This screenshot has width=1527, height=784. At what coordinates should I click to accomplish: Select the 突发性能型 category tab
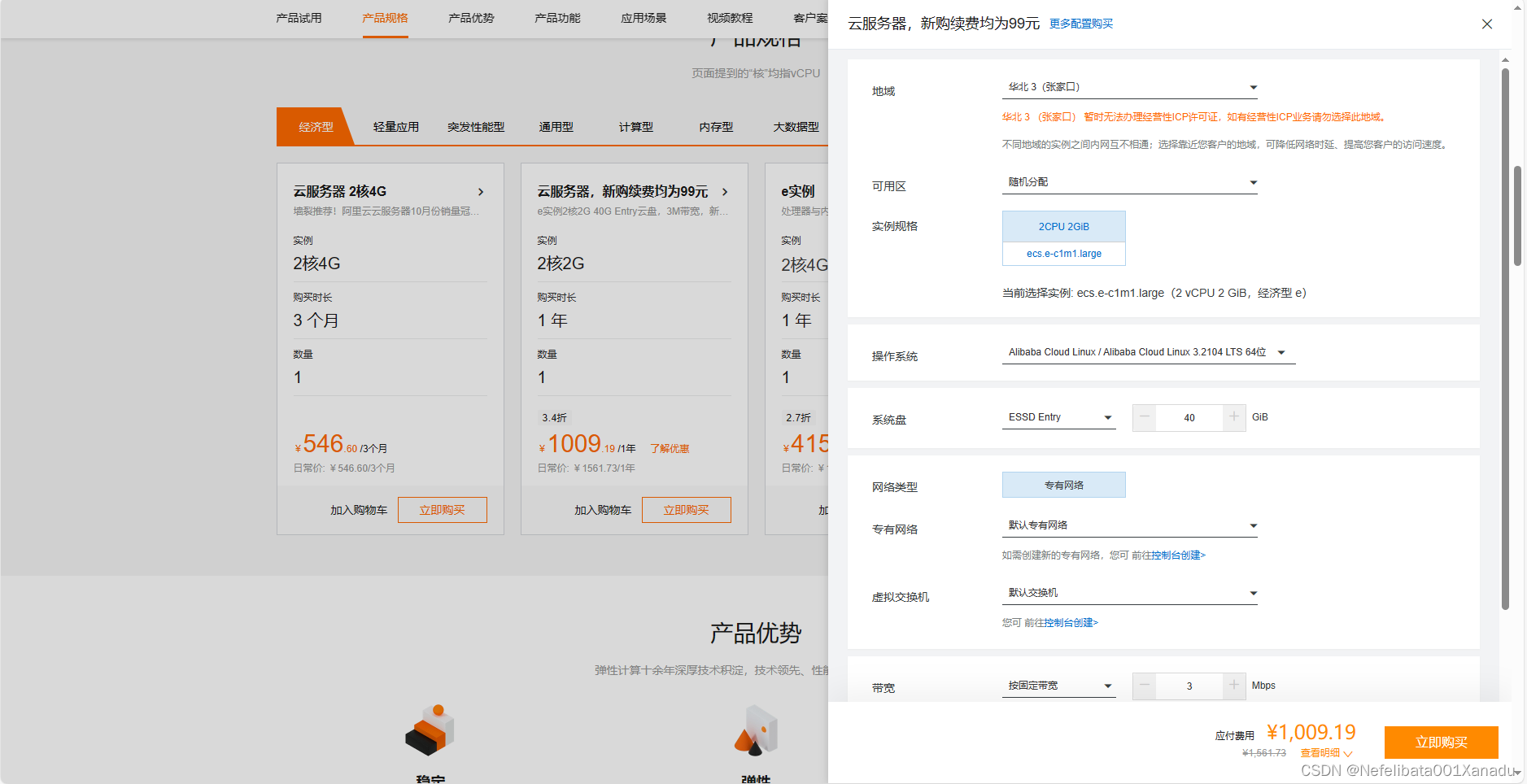click(476, 127)
